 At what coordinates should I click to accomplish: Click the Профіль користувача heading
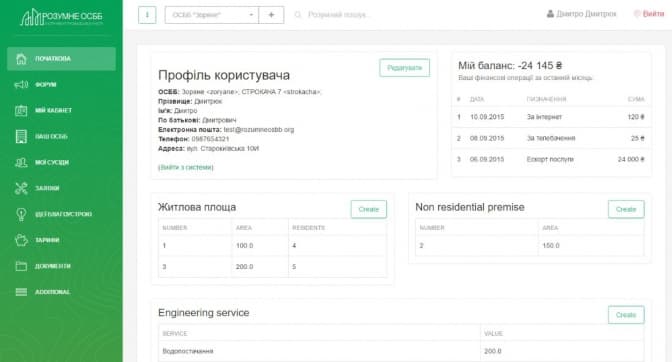pos(224,75)
